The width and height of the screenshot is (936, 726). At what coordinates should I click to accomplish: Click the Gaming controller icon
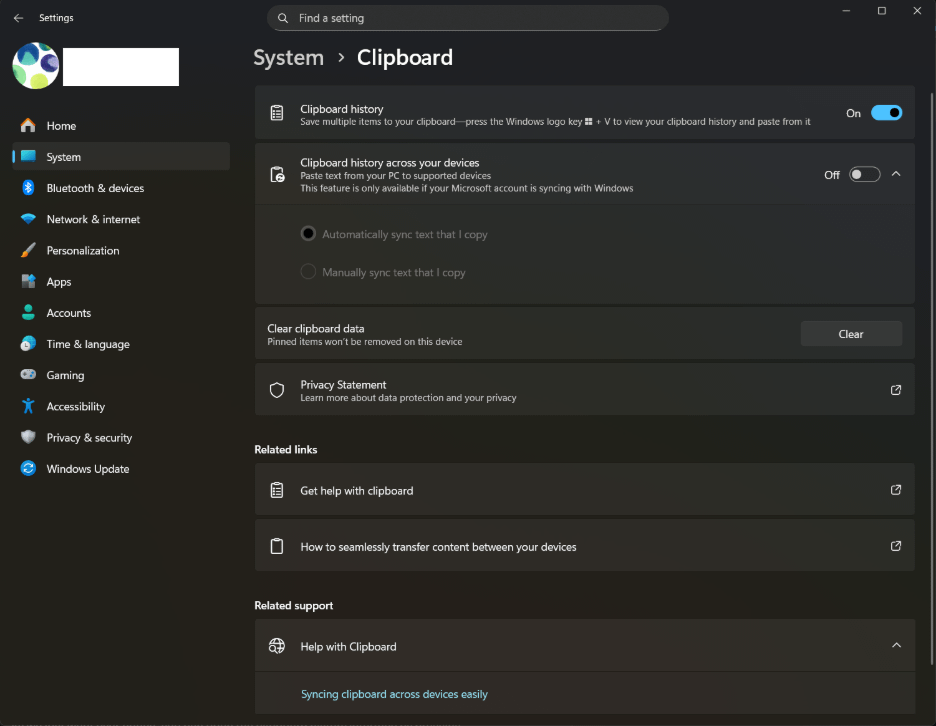click(28, 374)
